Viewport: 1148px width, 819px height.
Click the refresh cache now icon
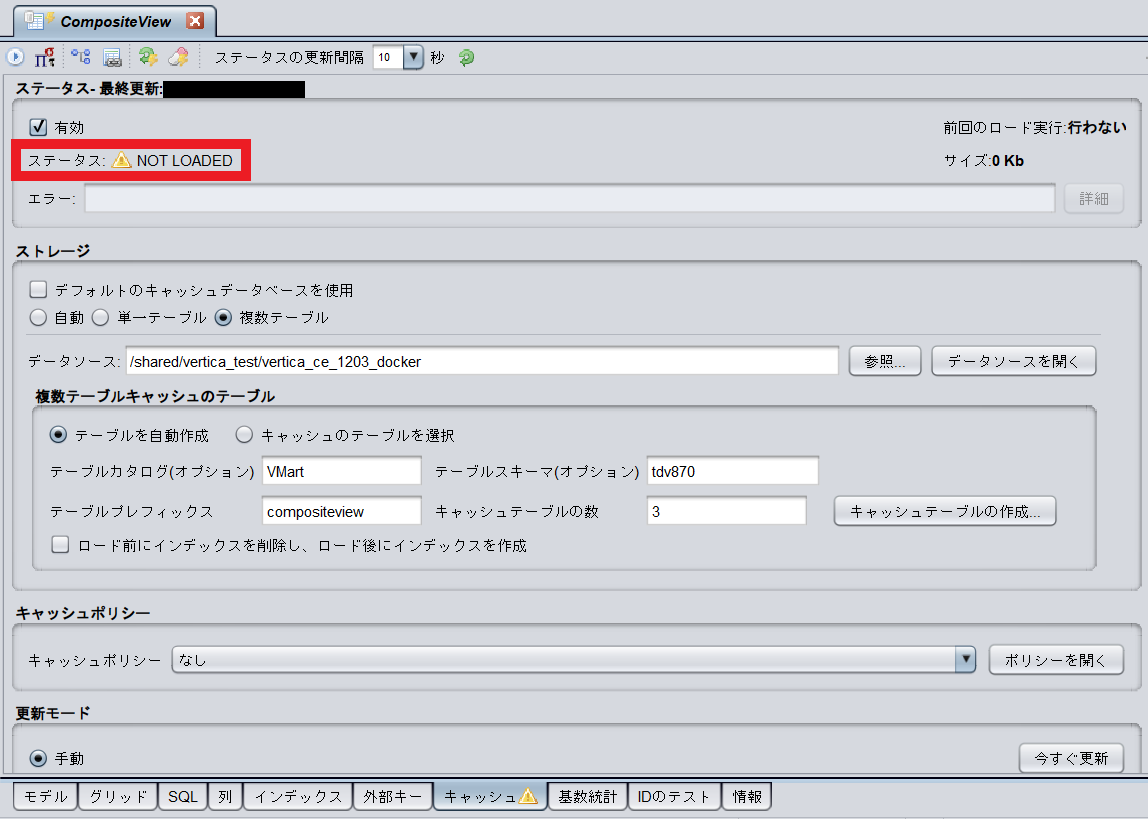coord(148,56)
